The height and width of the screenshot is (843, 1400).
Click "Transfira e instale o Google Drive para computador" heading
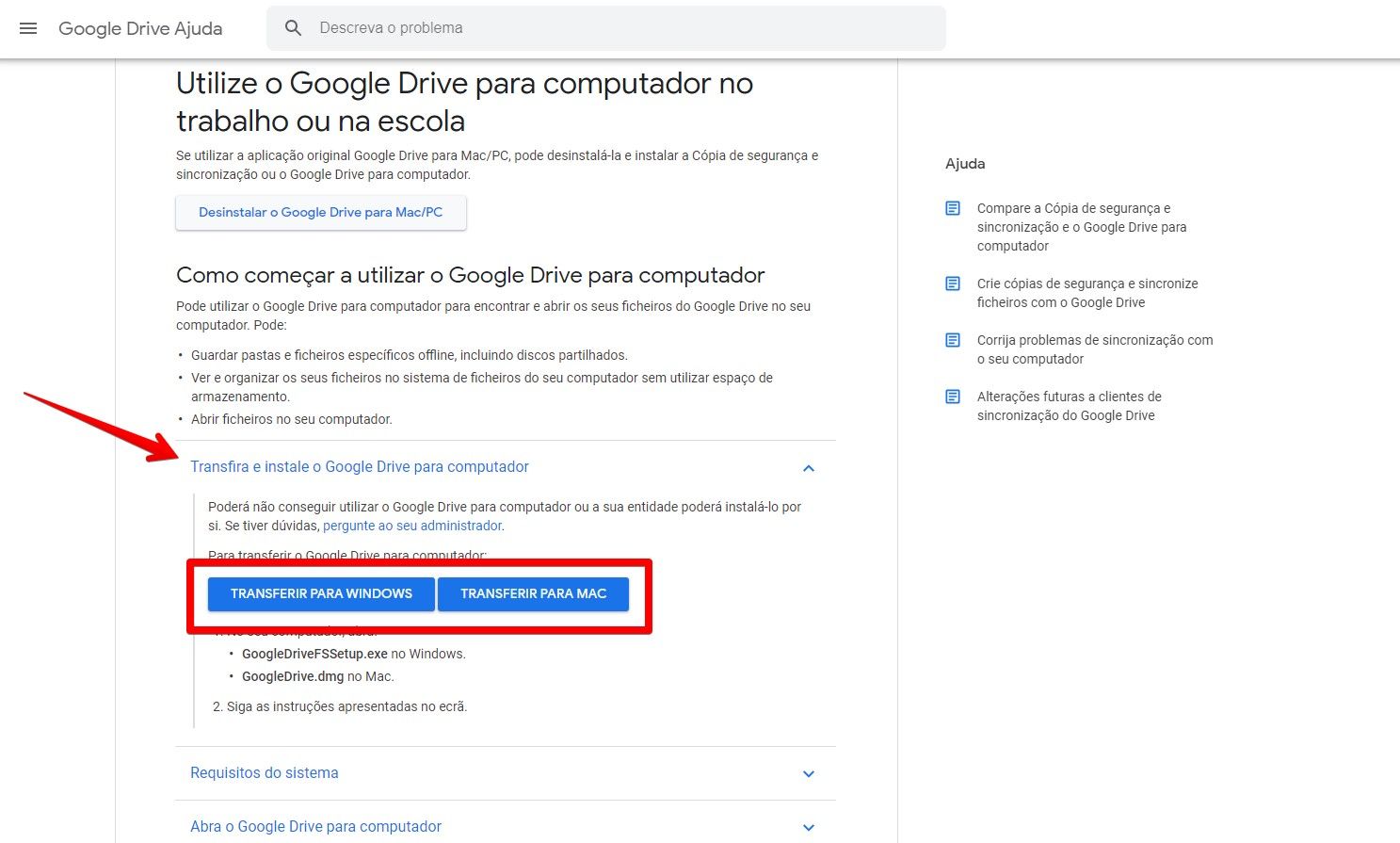(360, 467)
